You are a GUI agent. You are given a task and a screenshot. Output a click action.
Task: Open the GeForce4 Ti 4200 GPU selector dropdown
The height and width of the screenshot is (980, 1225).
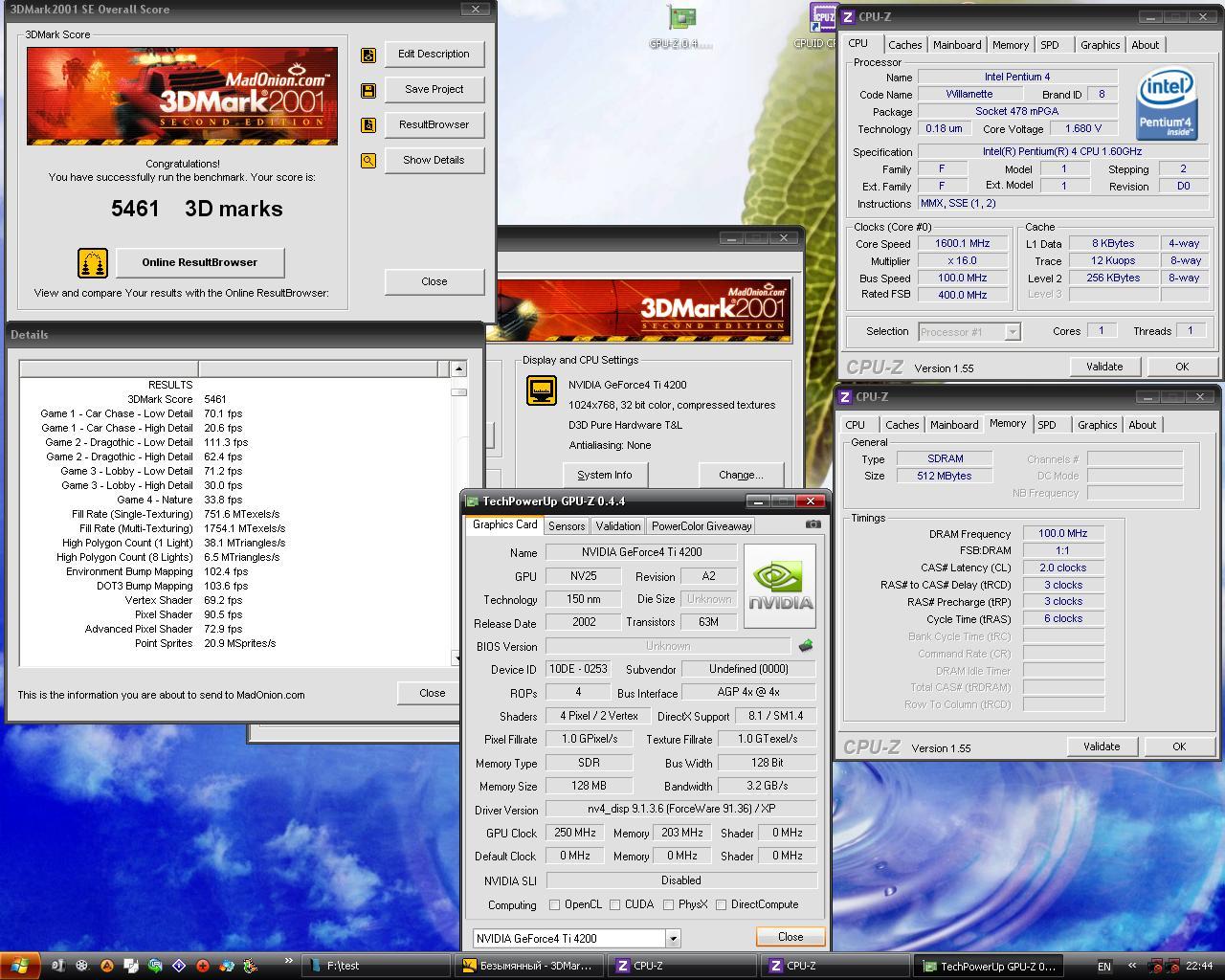coord(673,939)
